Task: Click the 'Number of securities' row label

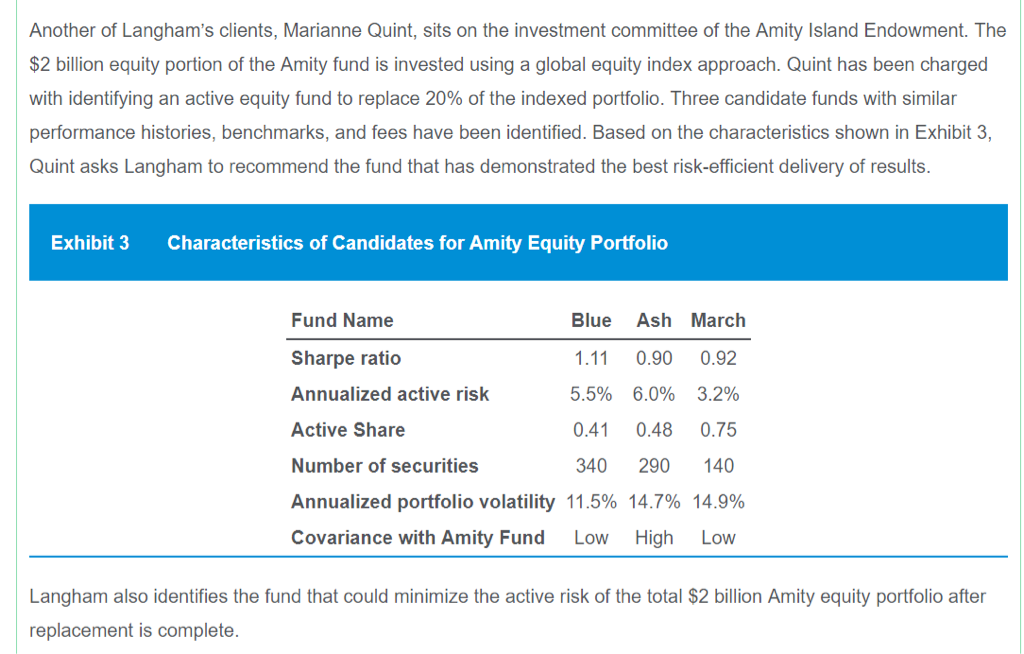Action: 385,466
